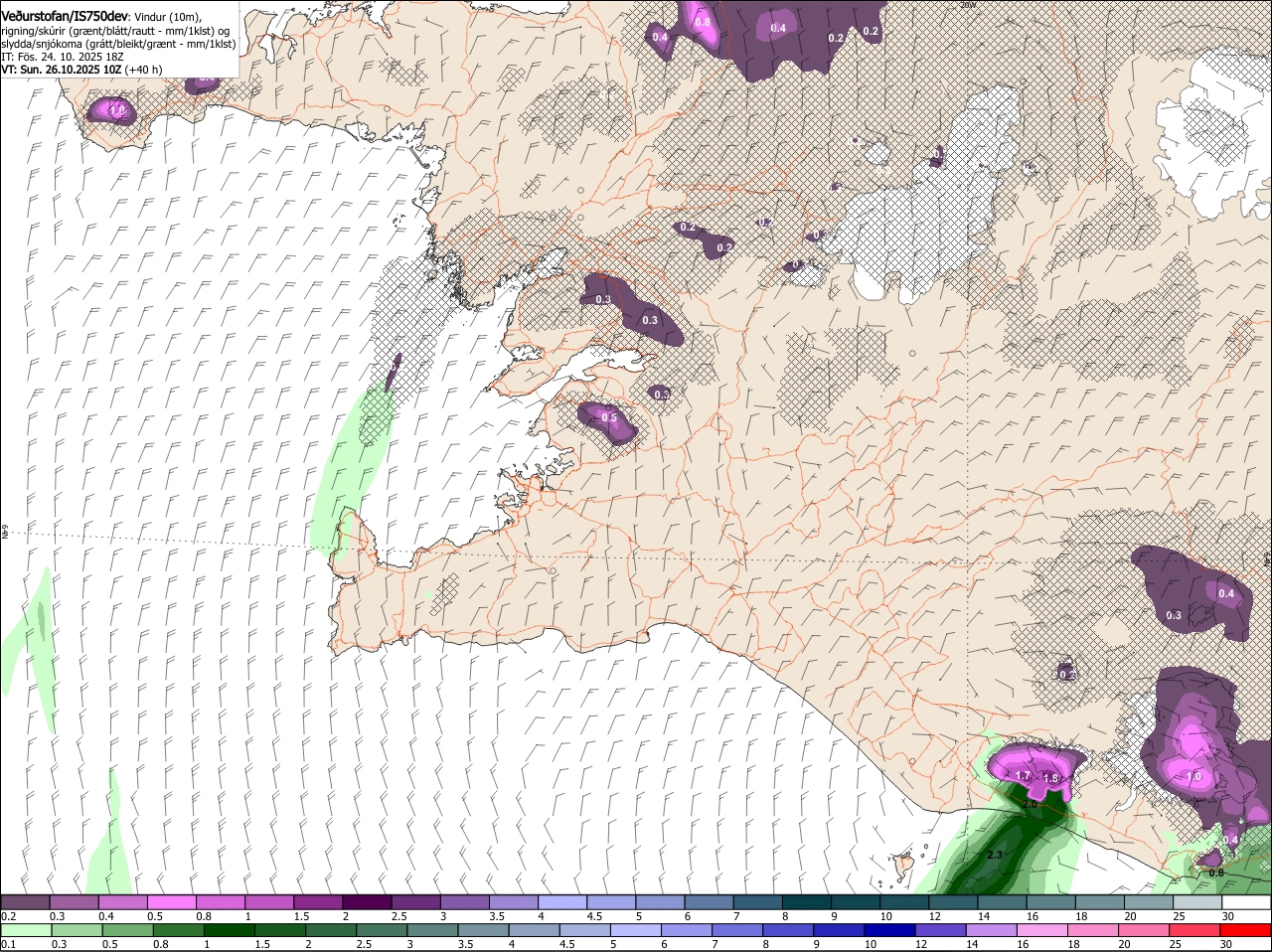Select the white 30 swatch in upper legend row
The height and width of the screenshot is (952, 1272).
(x=1246, y=901)
